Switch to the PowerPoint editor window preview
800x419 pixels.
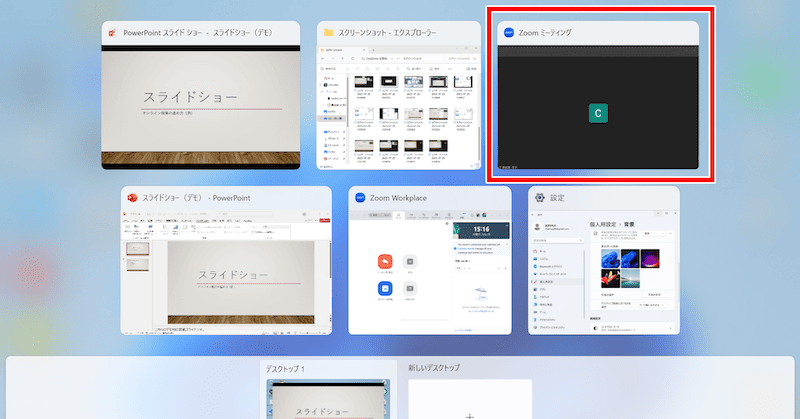(x=226, y=272)
